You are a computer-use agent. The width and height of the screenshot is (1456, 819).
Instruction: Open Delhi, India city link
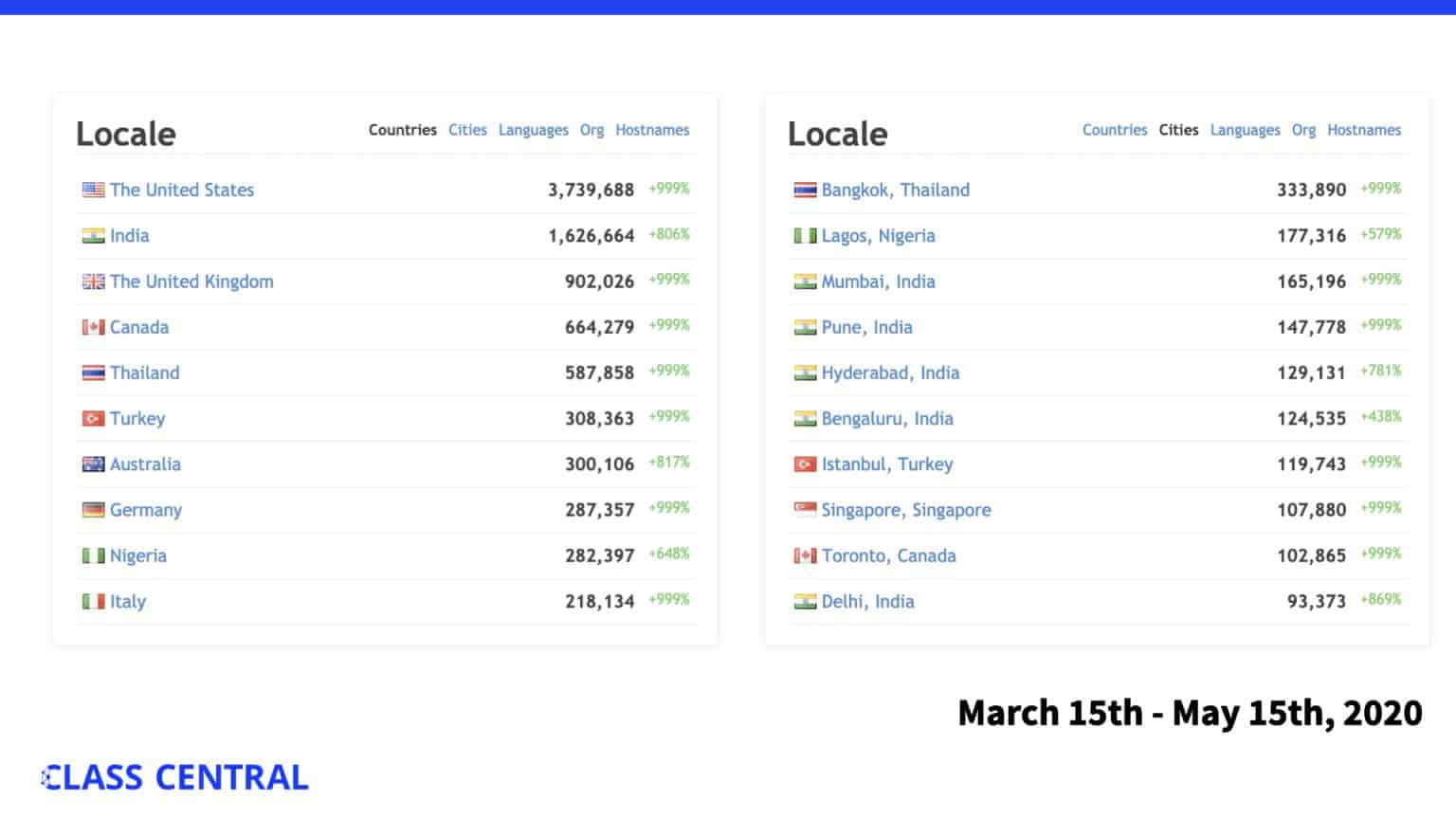pos(868,602)
